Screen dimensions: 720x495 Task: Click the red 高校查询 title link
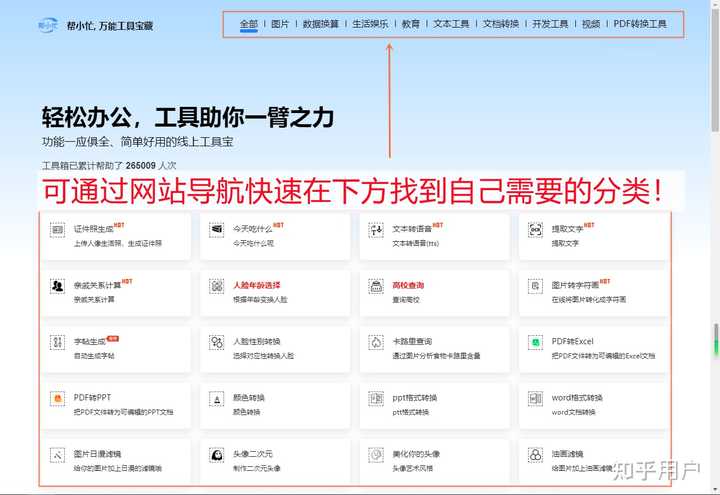pos(408,285)
